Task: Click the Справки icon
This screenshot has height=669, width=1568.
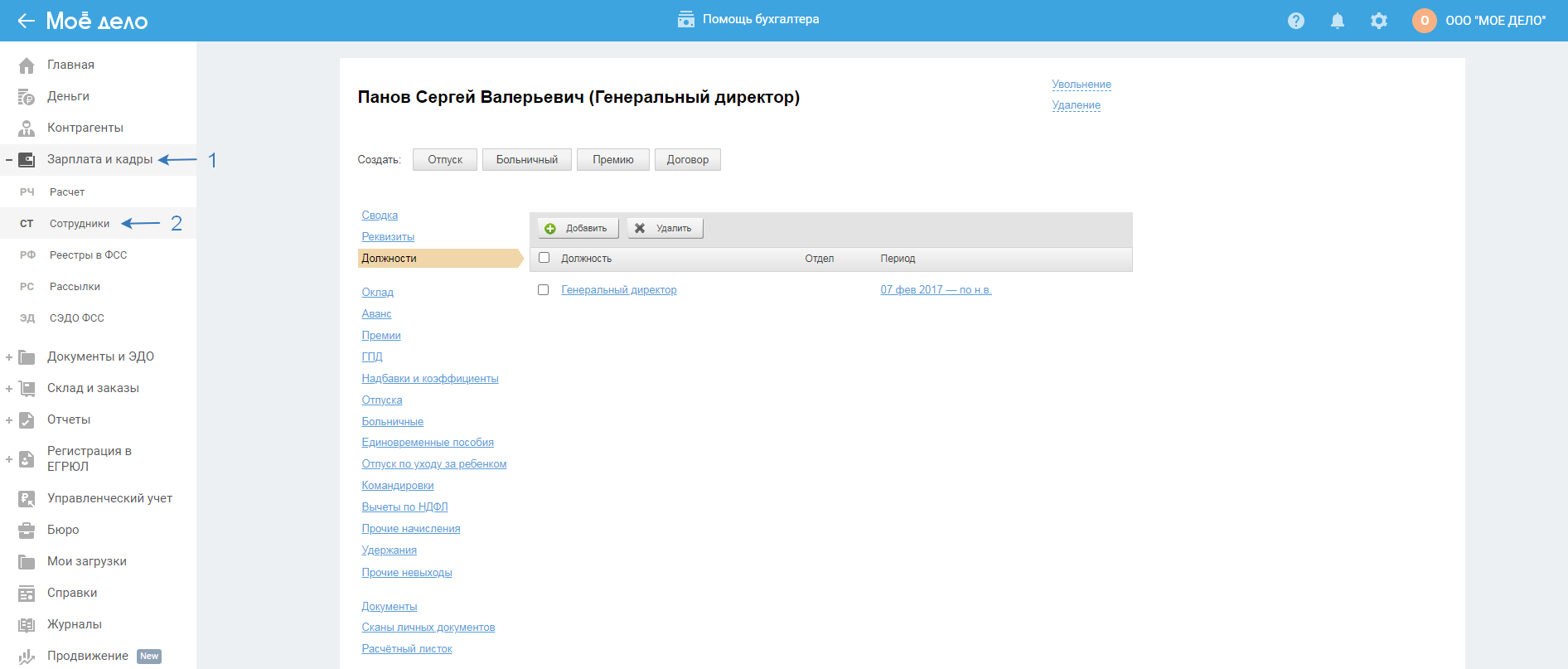Action: 27,594
